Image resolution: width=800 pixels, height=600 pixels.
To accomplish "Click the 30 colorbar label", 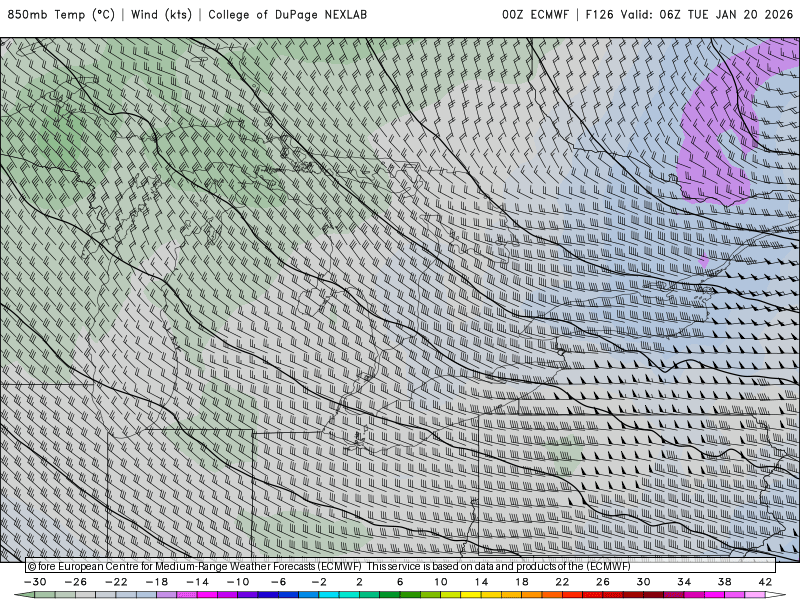I will (x=643, y=582).
